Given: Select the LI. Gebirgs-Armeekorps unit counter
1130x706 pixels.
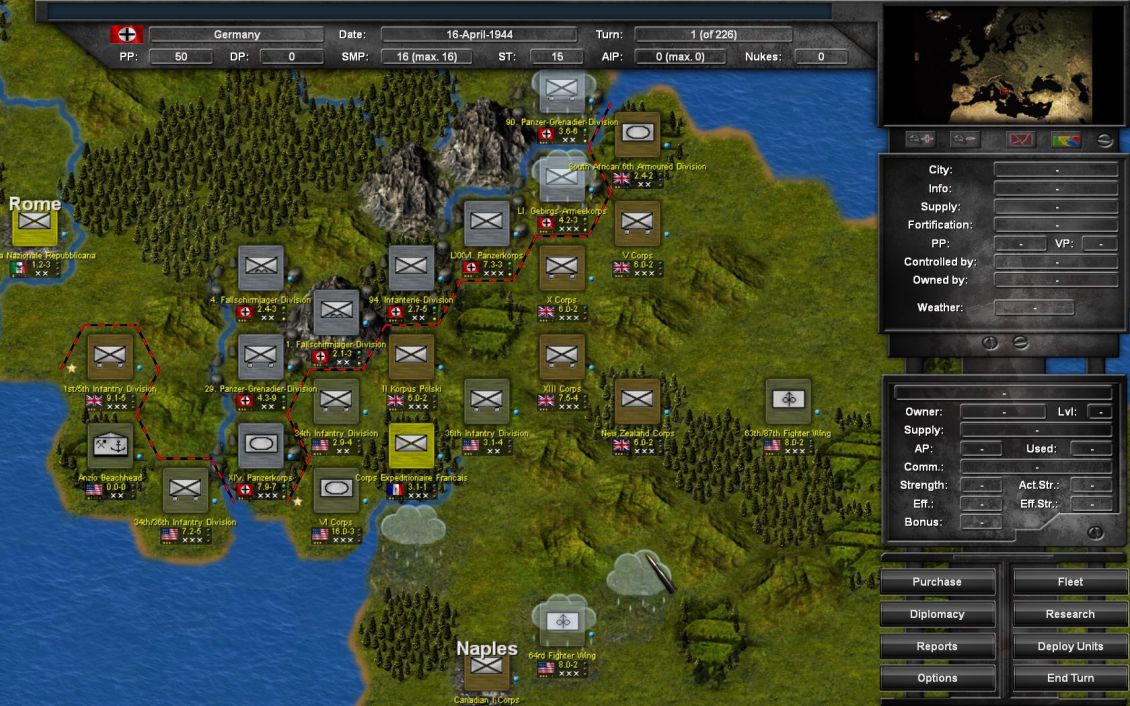Looking at the screenshot, I should 562,179.
